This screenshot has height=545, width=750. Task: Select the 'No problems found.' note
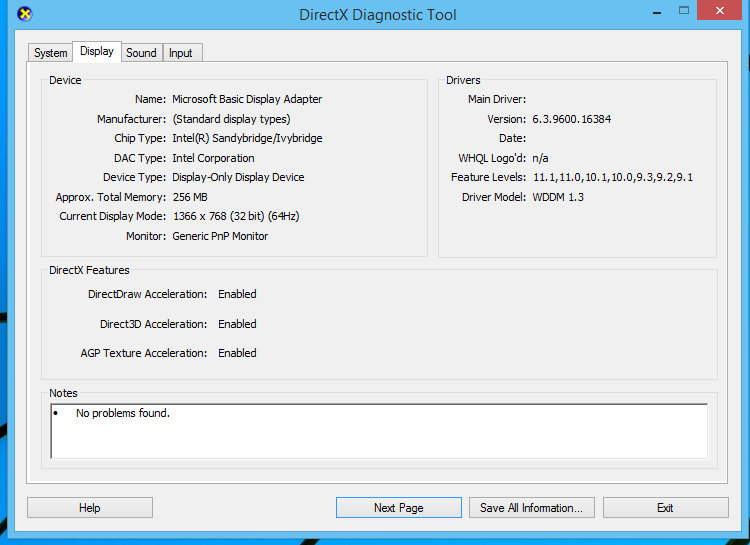(x=123, y=413)
